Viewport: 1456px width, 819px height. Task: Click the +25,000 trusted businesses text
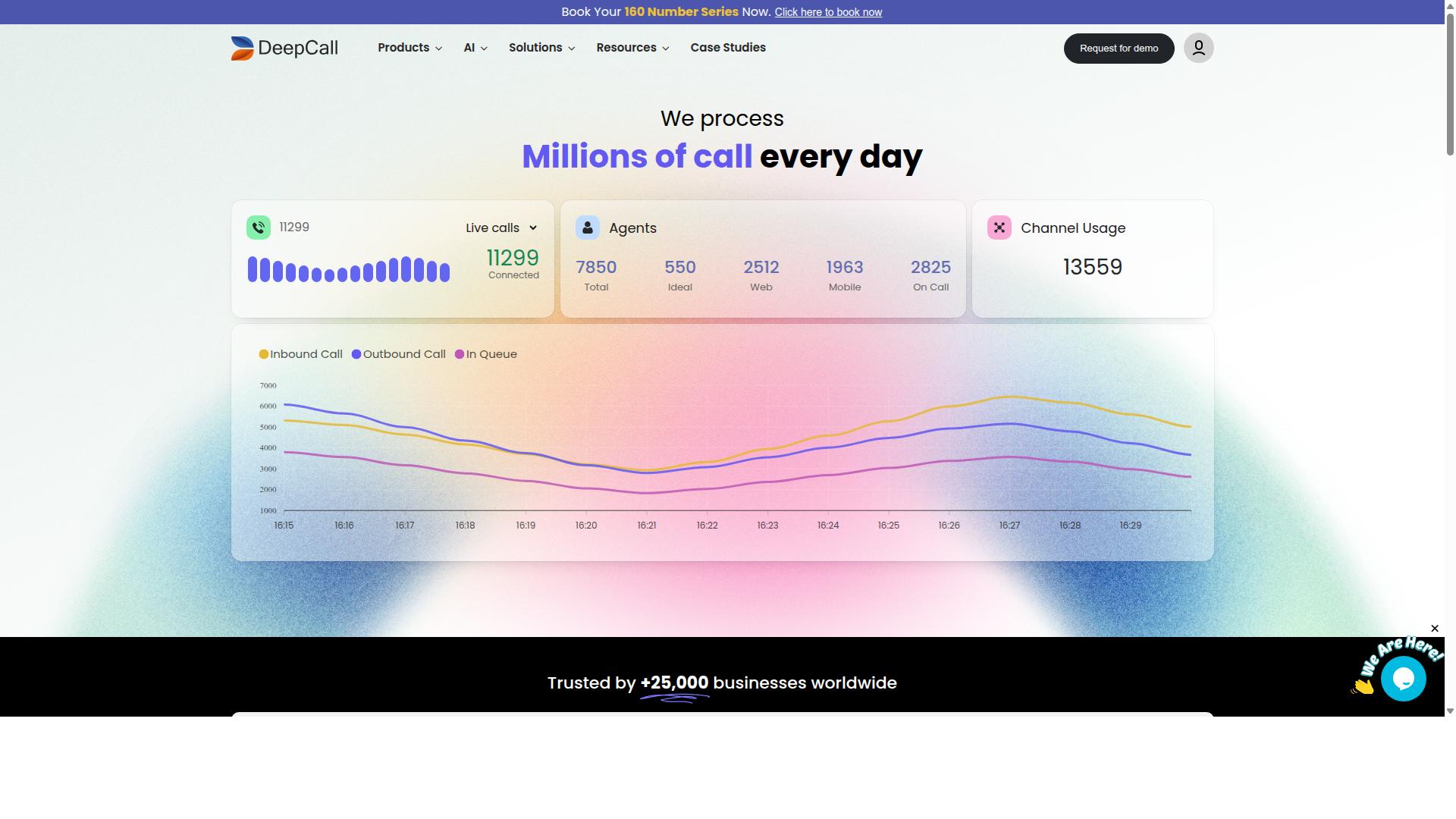pyautogui.click(x=674, y=682)
